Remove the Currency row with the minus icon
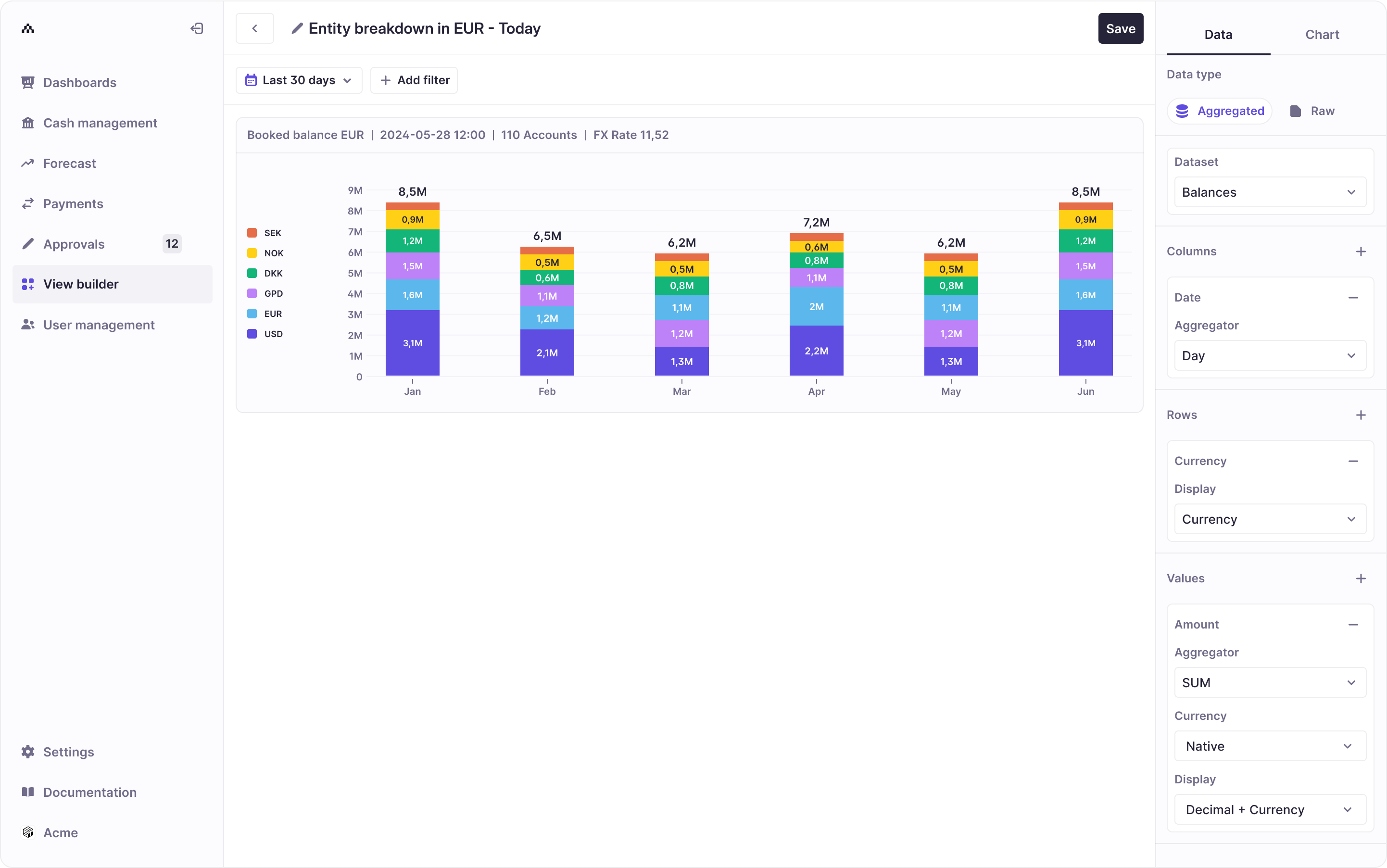The image size is (1387, 868). coord(1352,461)
